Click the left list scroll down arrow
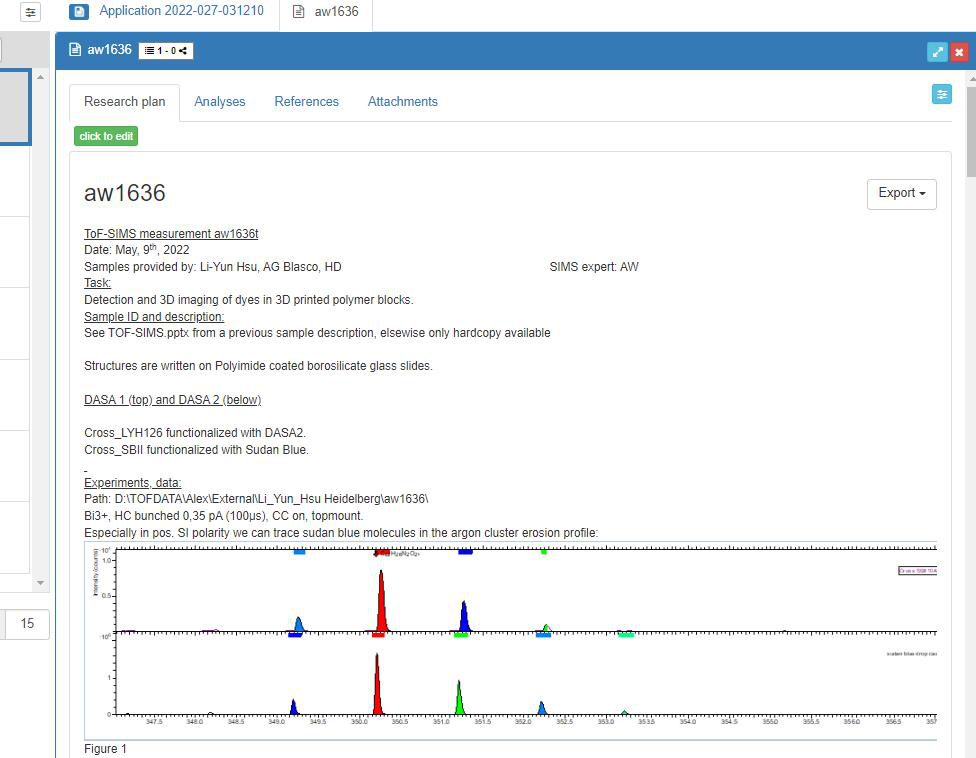Image resolution: width=976 pixels, height=758 pixels. pyautogui.click(x=40, y=583)
